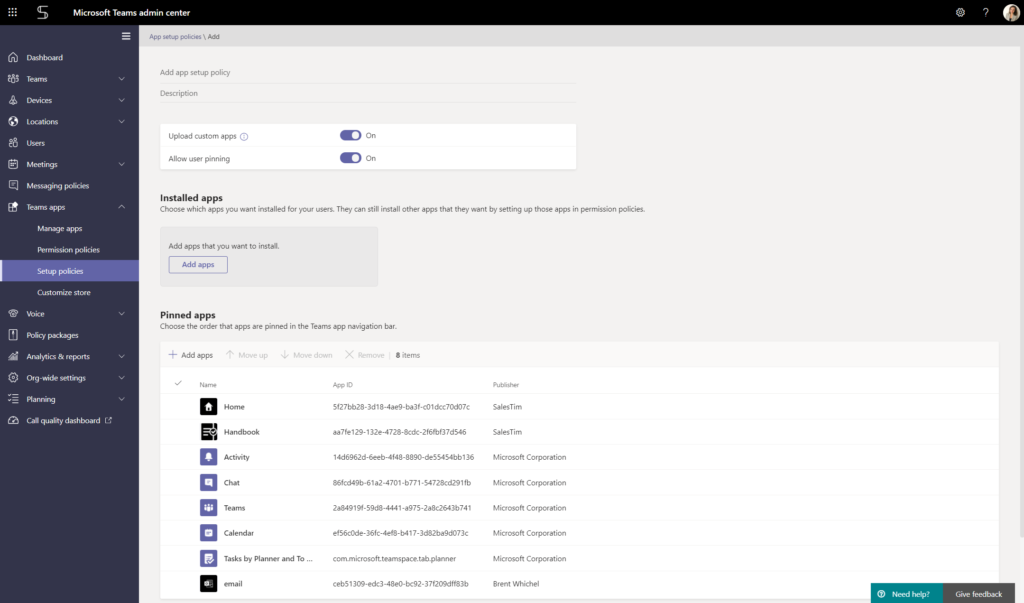Click the Calendar app icon in table

pos(208,533)
